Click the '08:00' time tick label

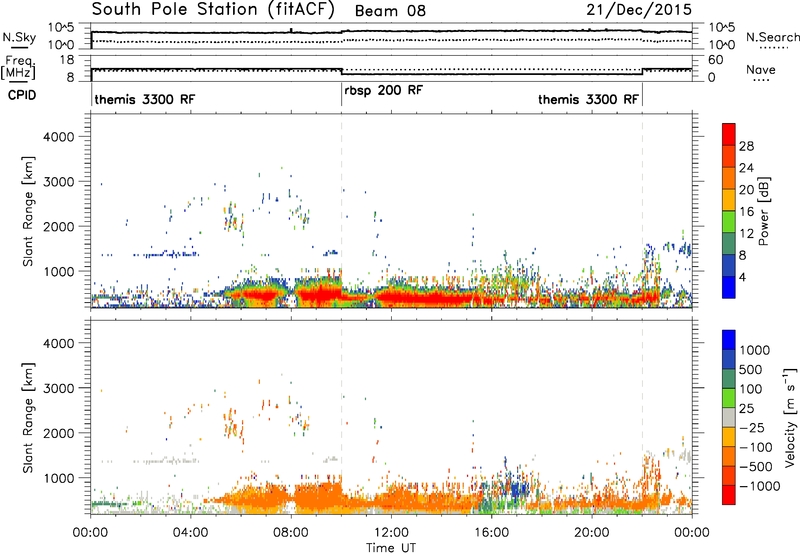pos(290,533)
